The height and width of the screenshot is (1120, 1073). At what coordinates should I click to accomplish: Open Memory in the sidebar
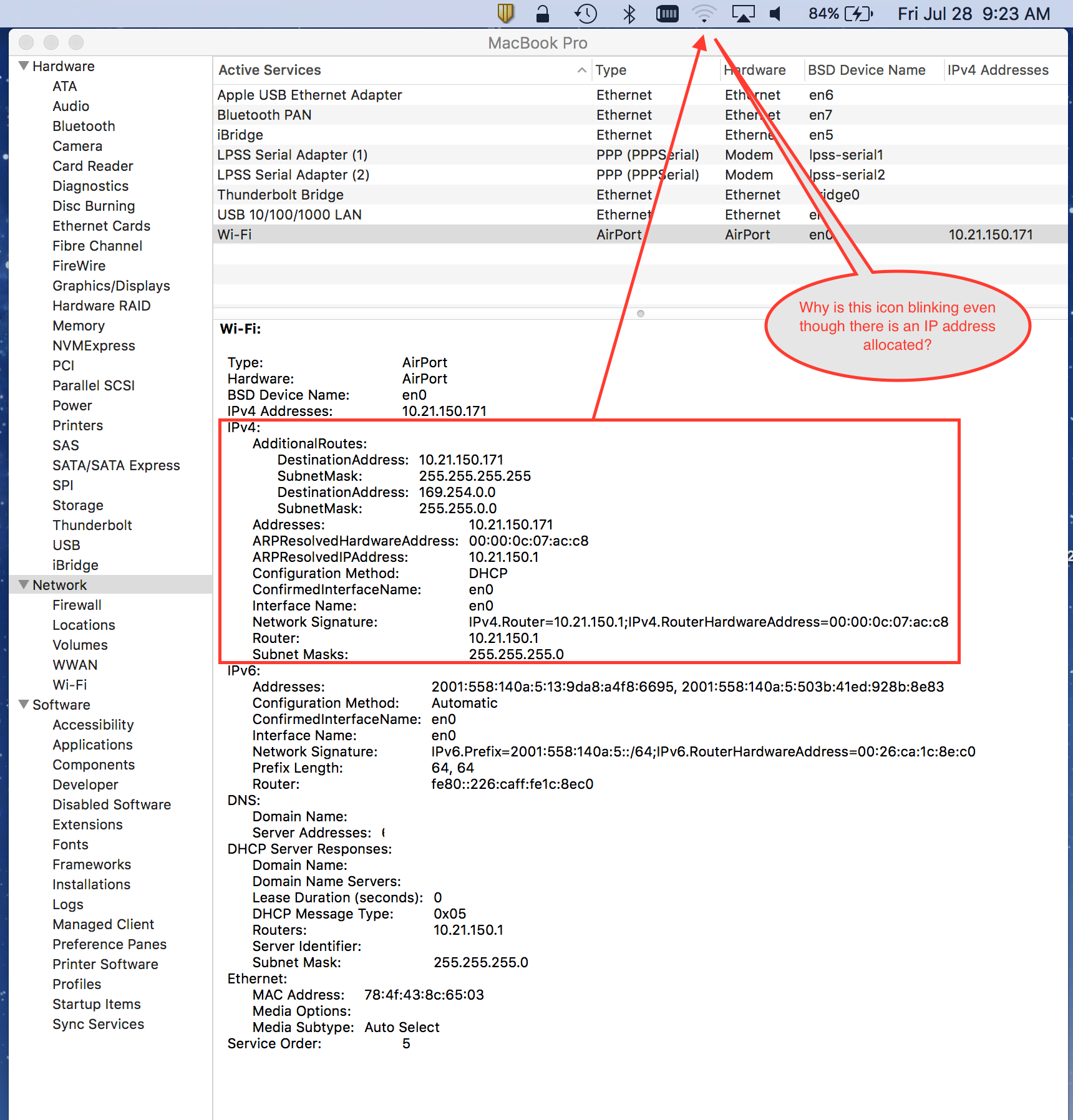point(79,326)
